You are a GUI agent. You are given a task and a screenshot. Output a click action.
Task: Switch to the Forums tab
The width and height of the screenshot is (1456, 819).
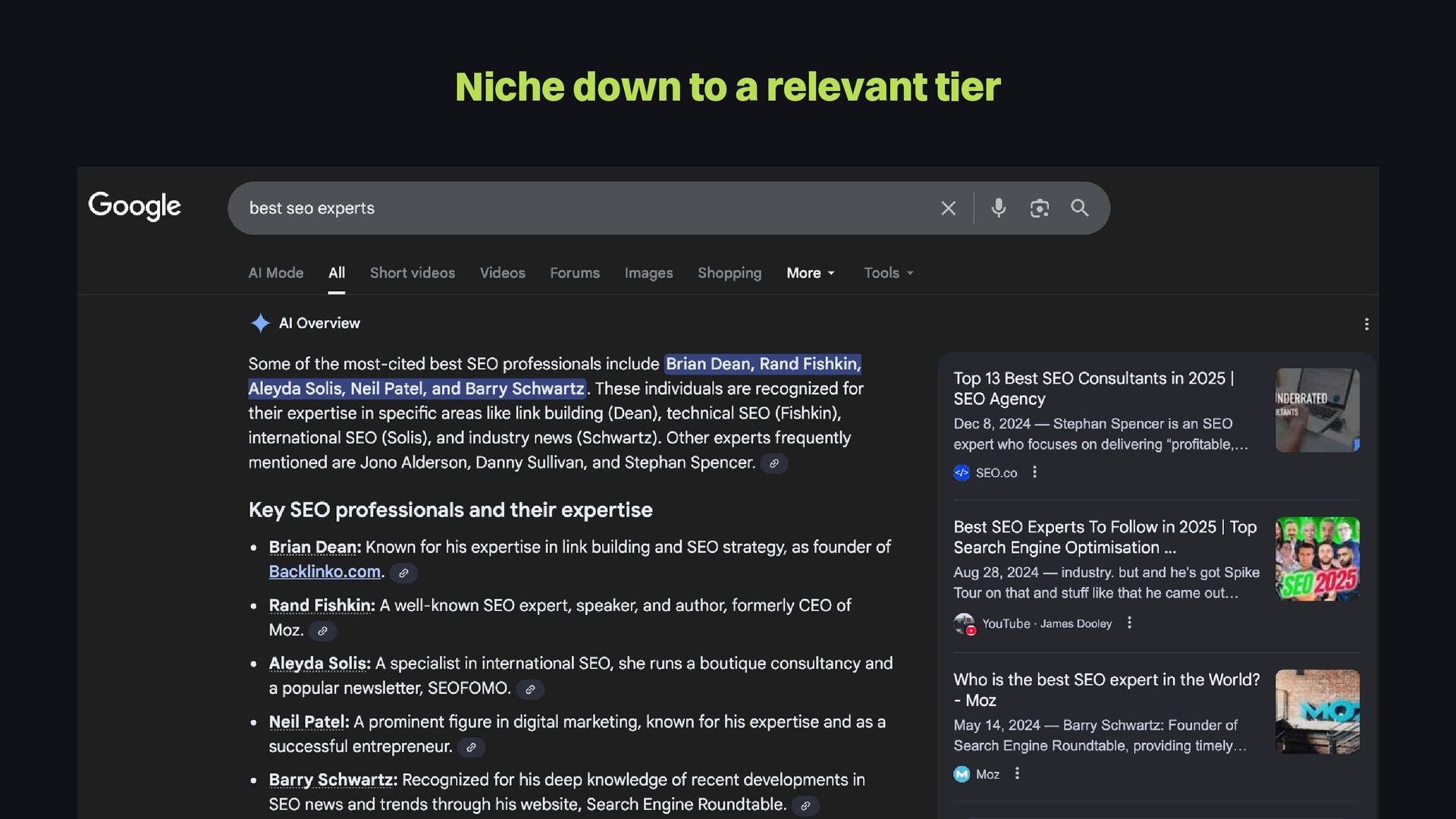pos(574,273)
